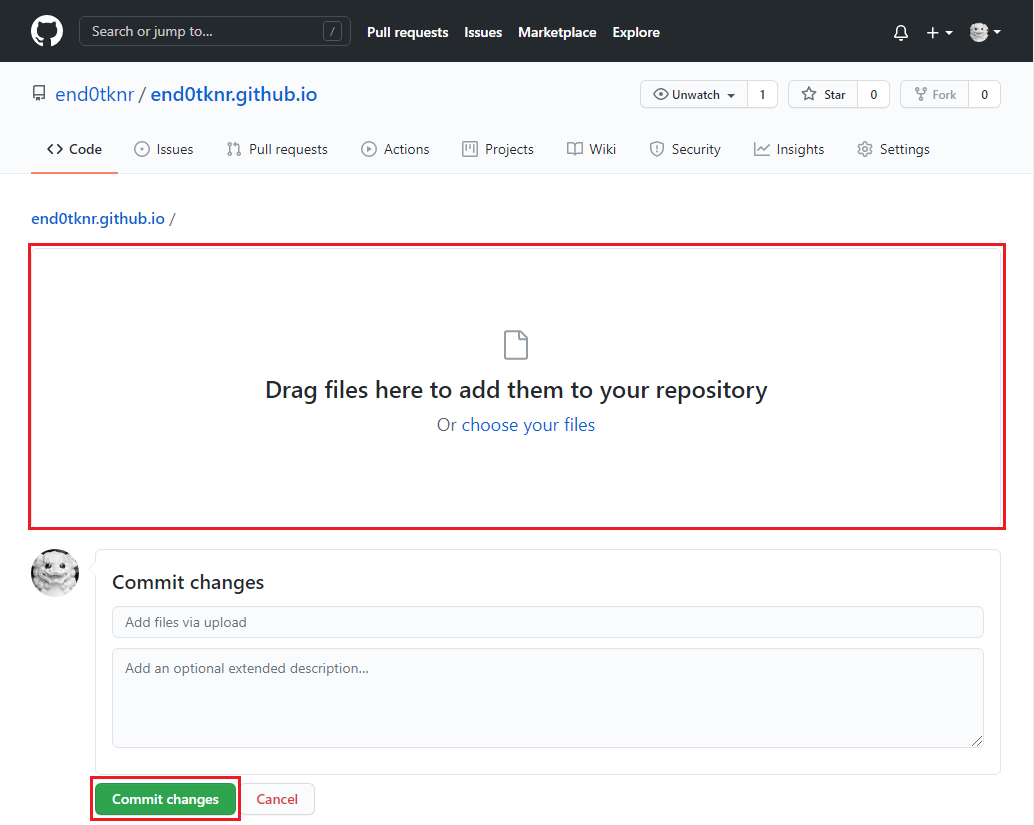Click the Insights graph icon
Screen dimensions: 1034x825
[762, 150]
